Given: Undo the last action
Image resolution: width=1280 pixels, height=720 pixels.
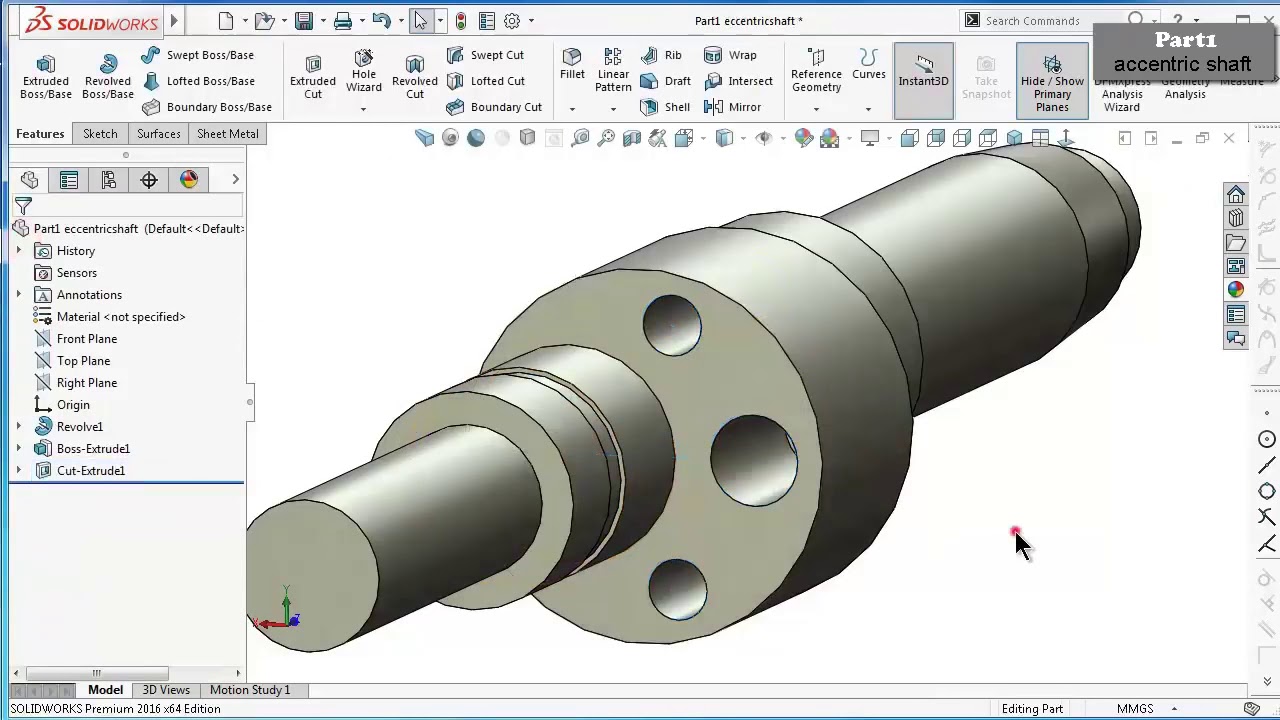Looking at the screenshot, I should [381, 20].
